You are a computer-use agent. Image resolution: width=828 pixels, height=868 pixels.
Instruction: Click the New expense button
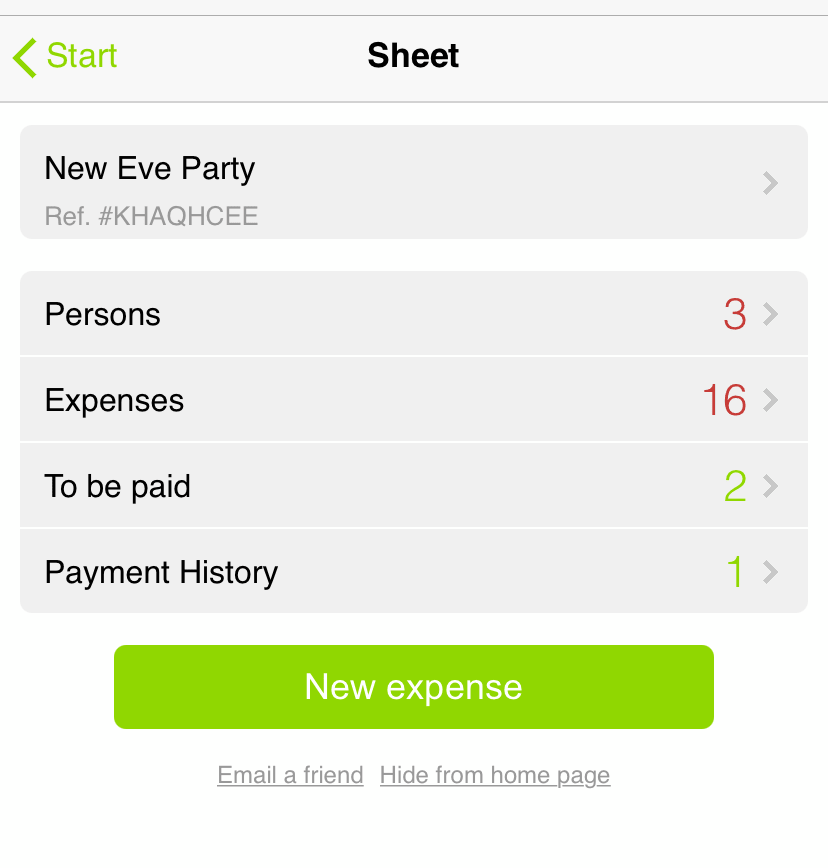(414, 687)
